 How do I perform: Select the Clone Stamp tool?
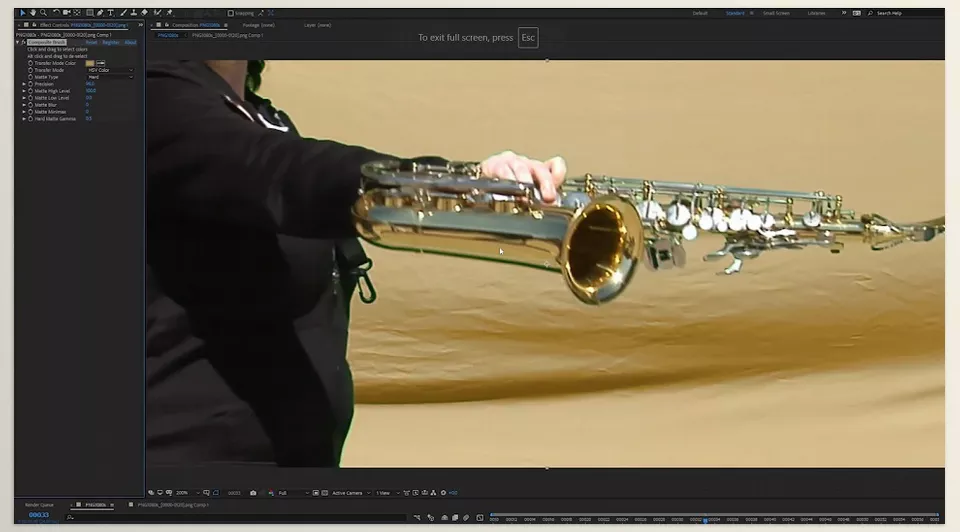click(x=133, y=13)
